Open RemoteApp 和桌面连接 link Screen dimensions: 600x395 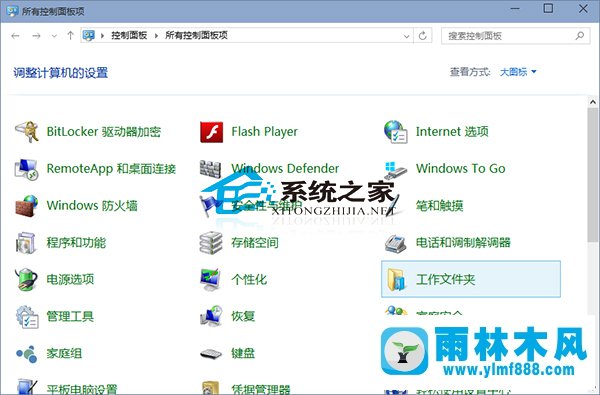(111, 169)
